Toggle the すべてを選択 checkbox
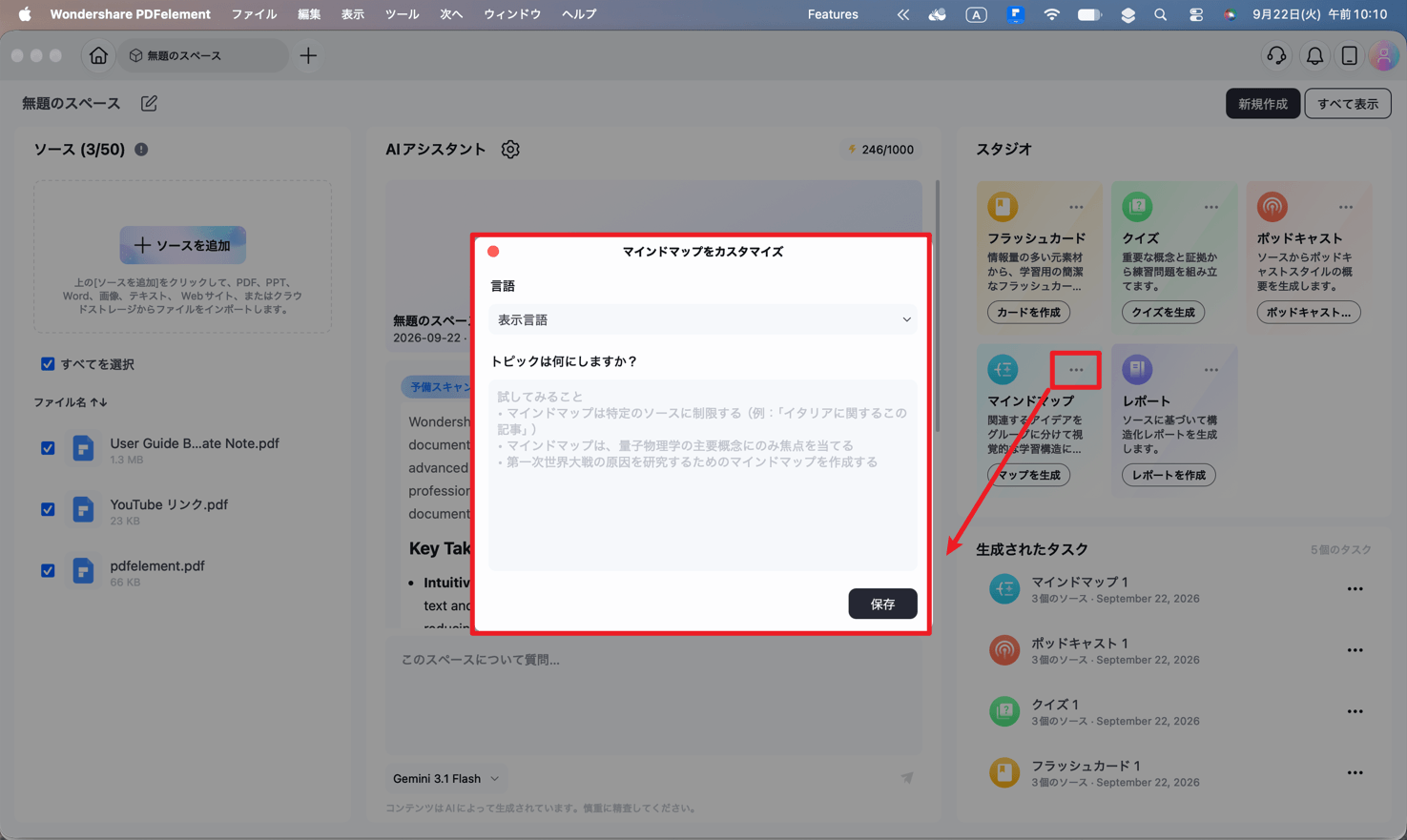The height and width of the screenshot is (840, 1407). coord(48,364)
